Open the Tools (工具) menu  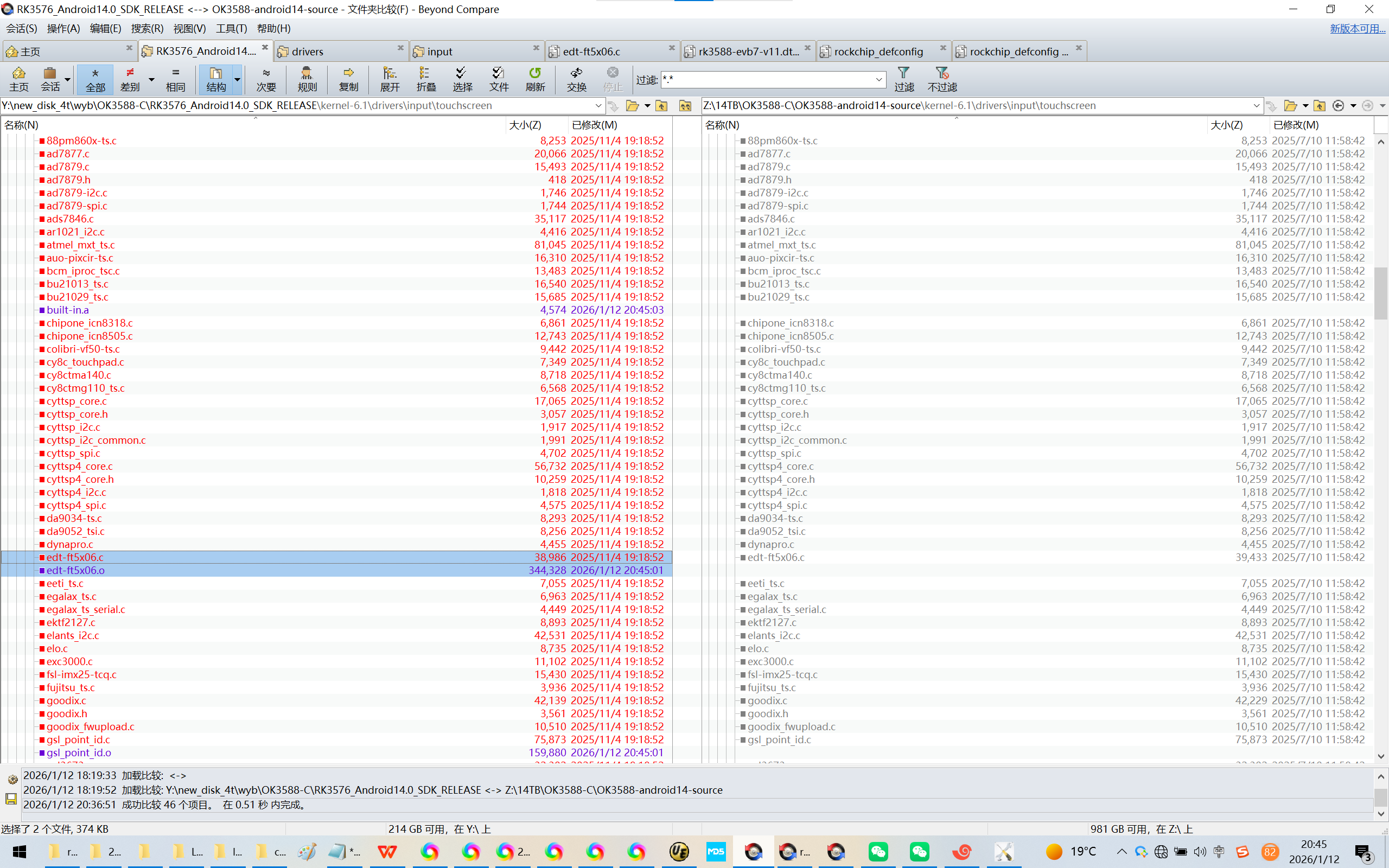(x=231, y=28)
